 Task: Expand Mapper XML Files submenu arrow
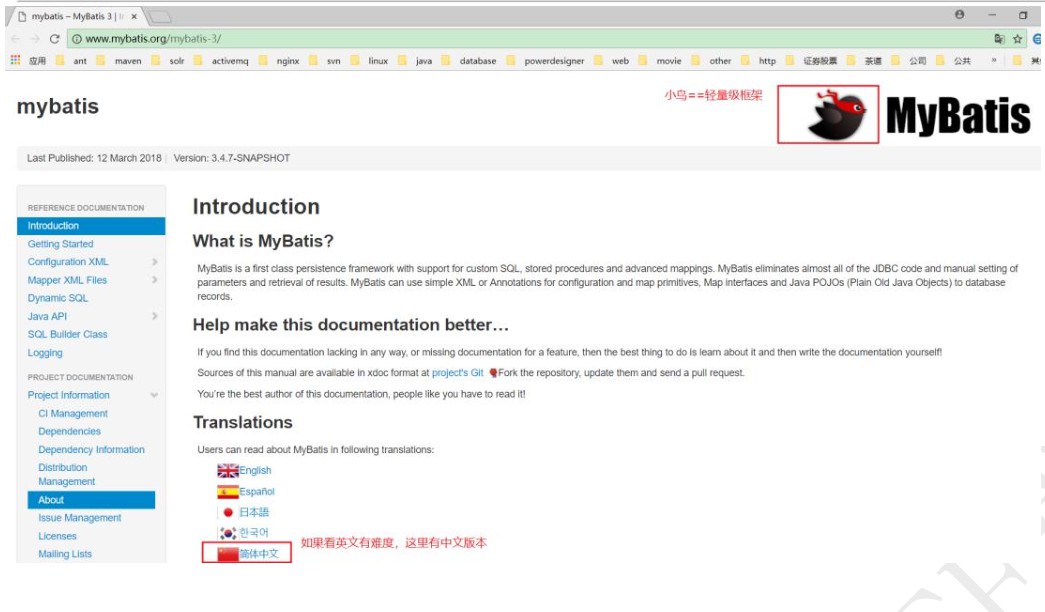pos(155,280)
